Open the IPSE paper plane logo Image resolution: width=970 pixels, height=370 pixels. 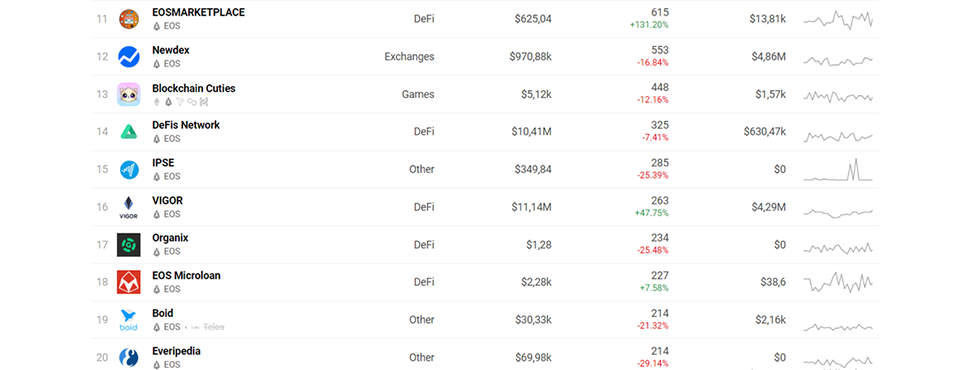tap(129, 170)
